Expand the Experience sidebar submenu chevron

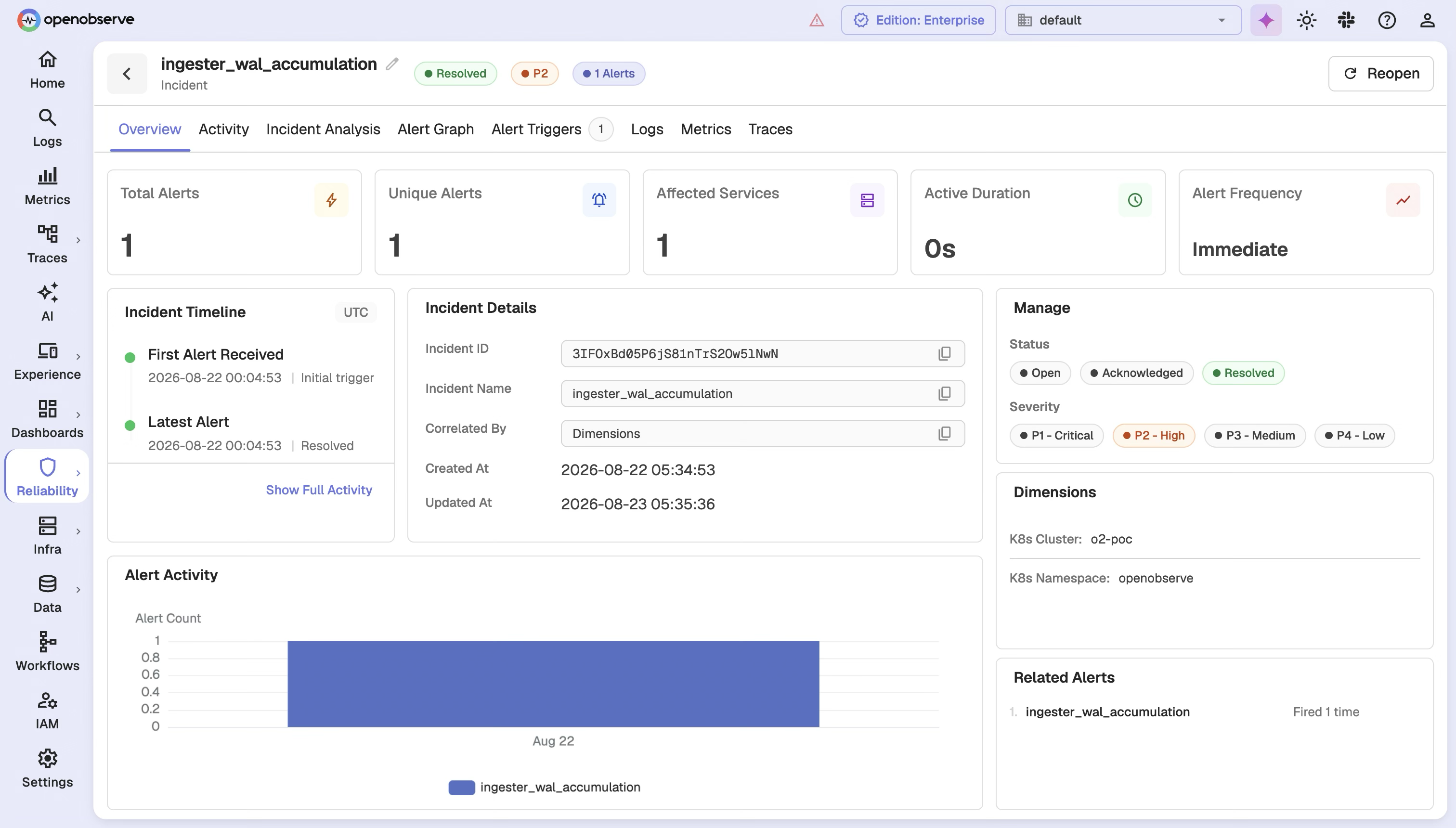pos(78,357)
